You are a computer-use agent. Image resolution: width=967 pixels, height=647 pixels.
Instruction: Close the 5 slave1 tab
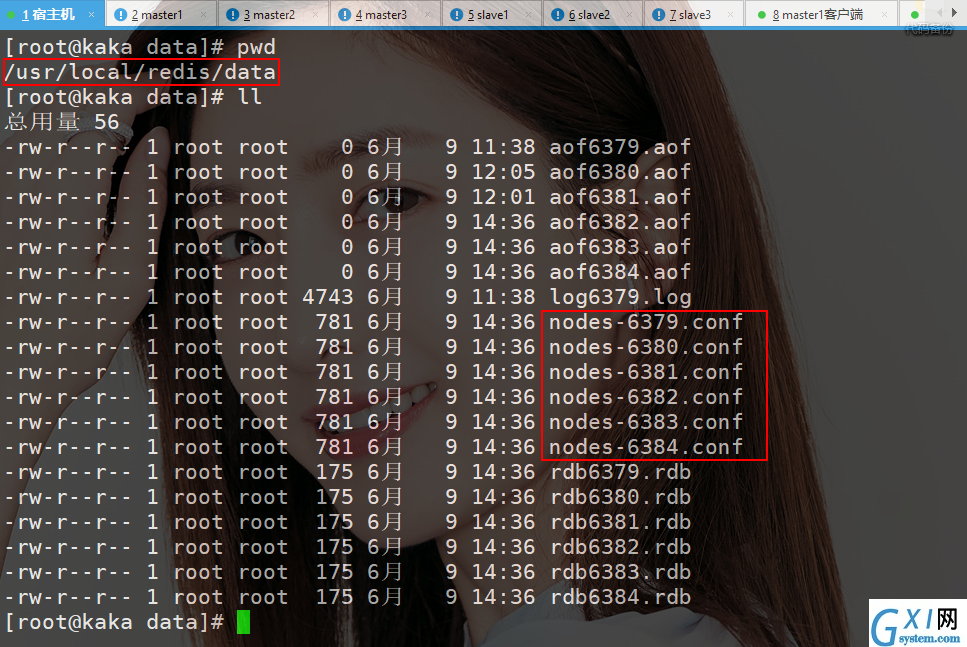529,14
